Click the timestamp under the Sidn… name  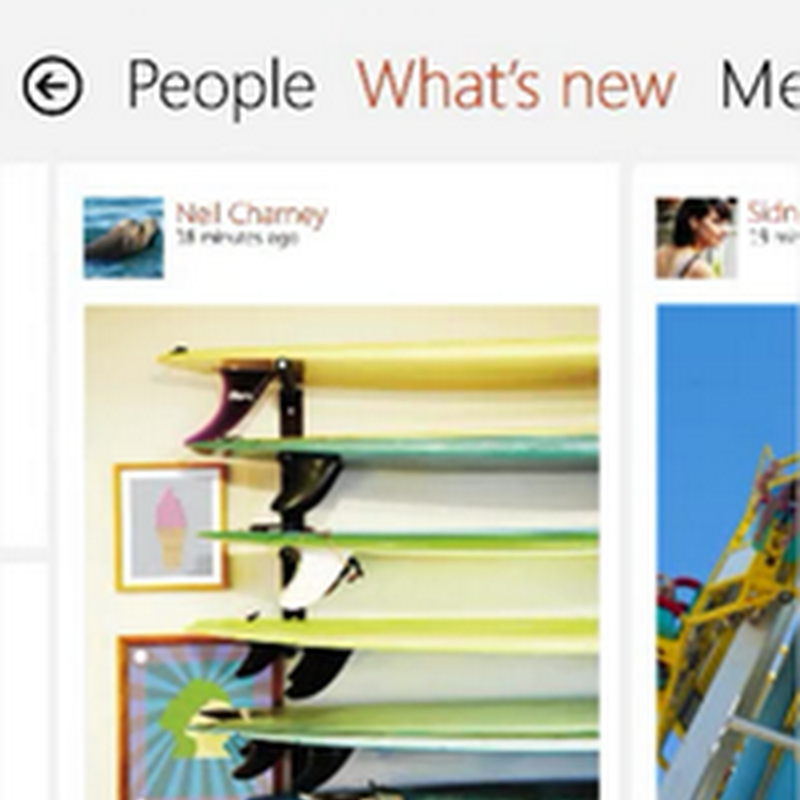[774, 237]
